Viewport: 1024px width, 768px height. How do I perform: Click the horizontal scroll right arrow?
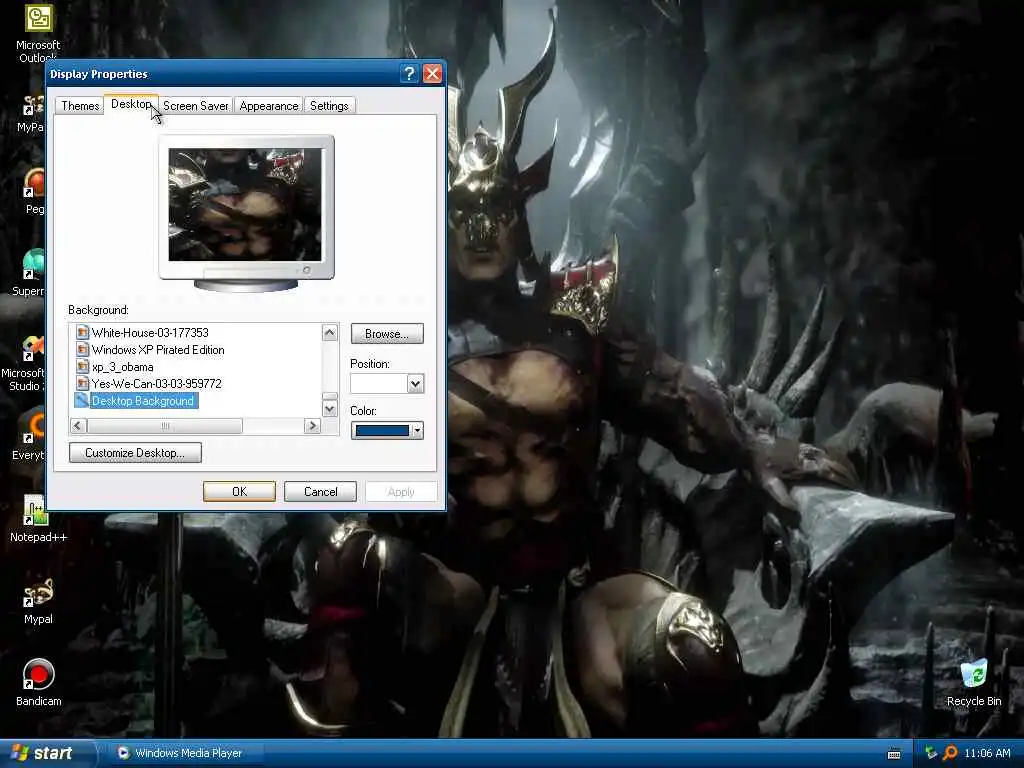tap(312, 426)
